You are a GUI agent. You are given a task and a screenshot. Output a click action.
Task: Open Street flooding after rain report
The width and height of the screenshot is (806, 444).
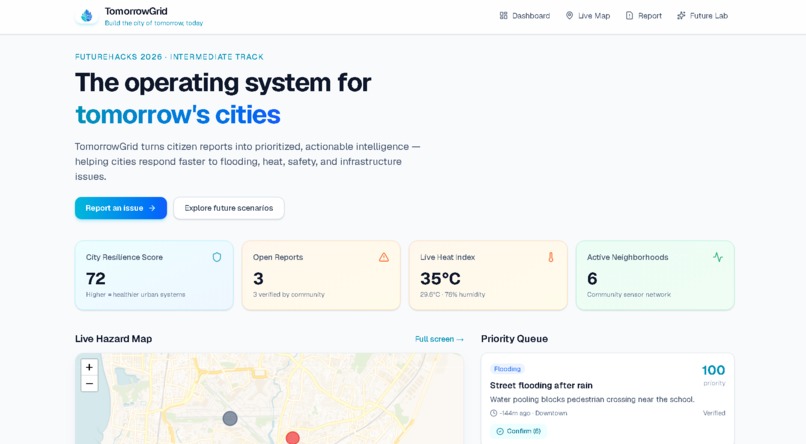[x=541, y=385]
